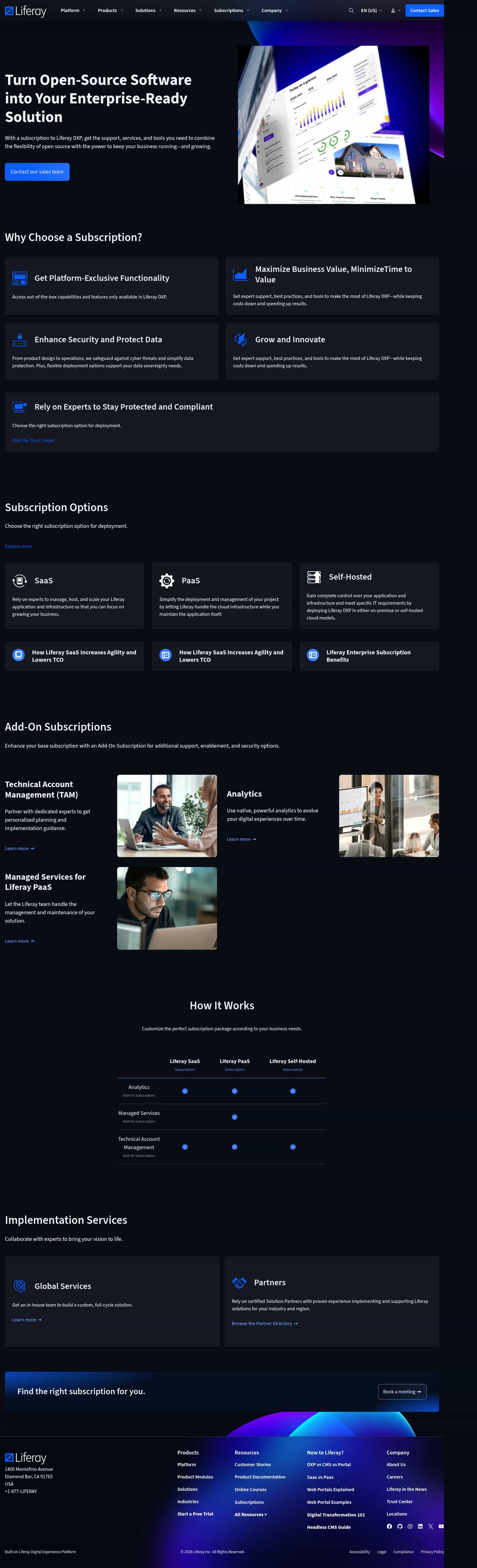The width and height of the screenshot is (477, 1568).
Task: Click the Self-Hosted server icon
Action: point(314,577)
